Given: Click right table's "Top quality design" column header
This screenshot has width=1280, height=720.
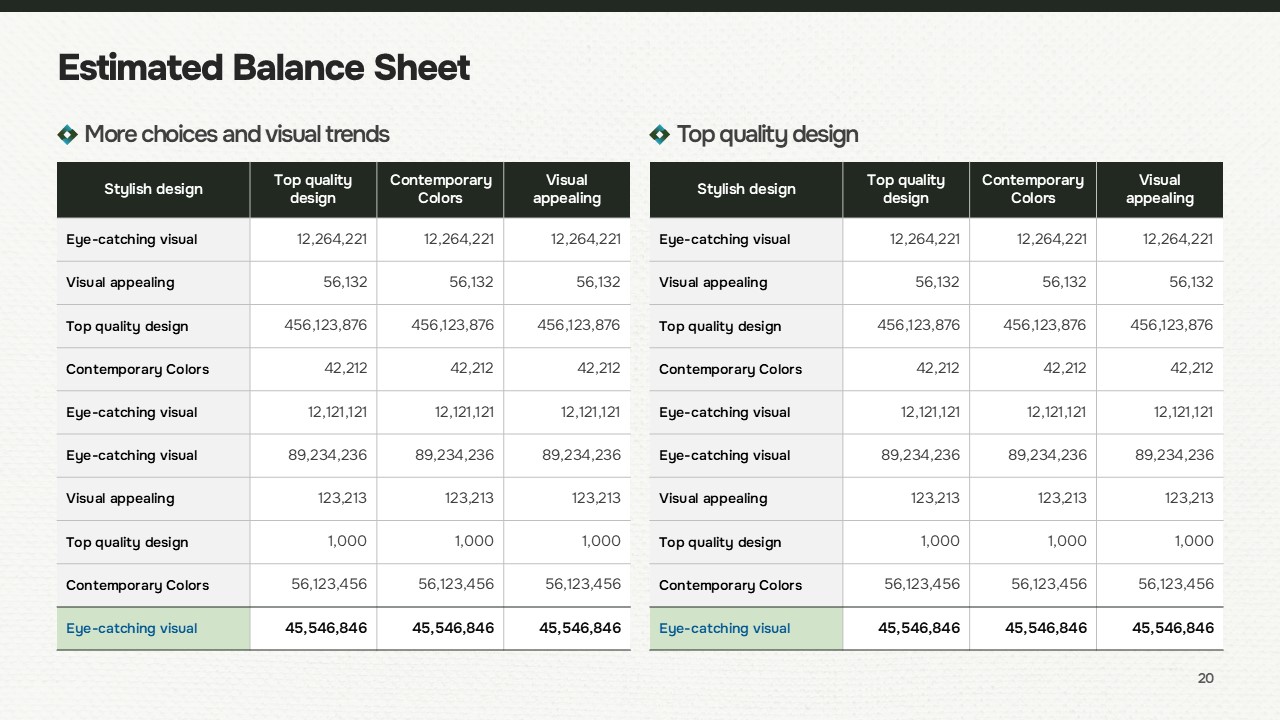Looking at the screenshot, I should [x=905, y=189].
